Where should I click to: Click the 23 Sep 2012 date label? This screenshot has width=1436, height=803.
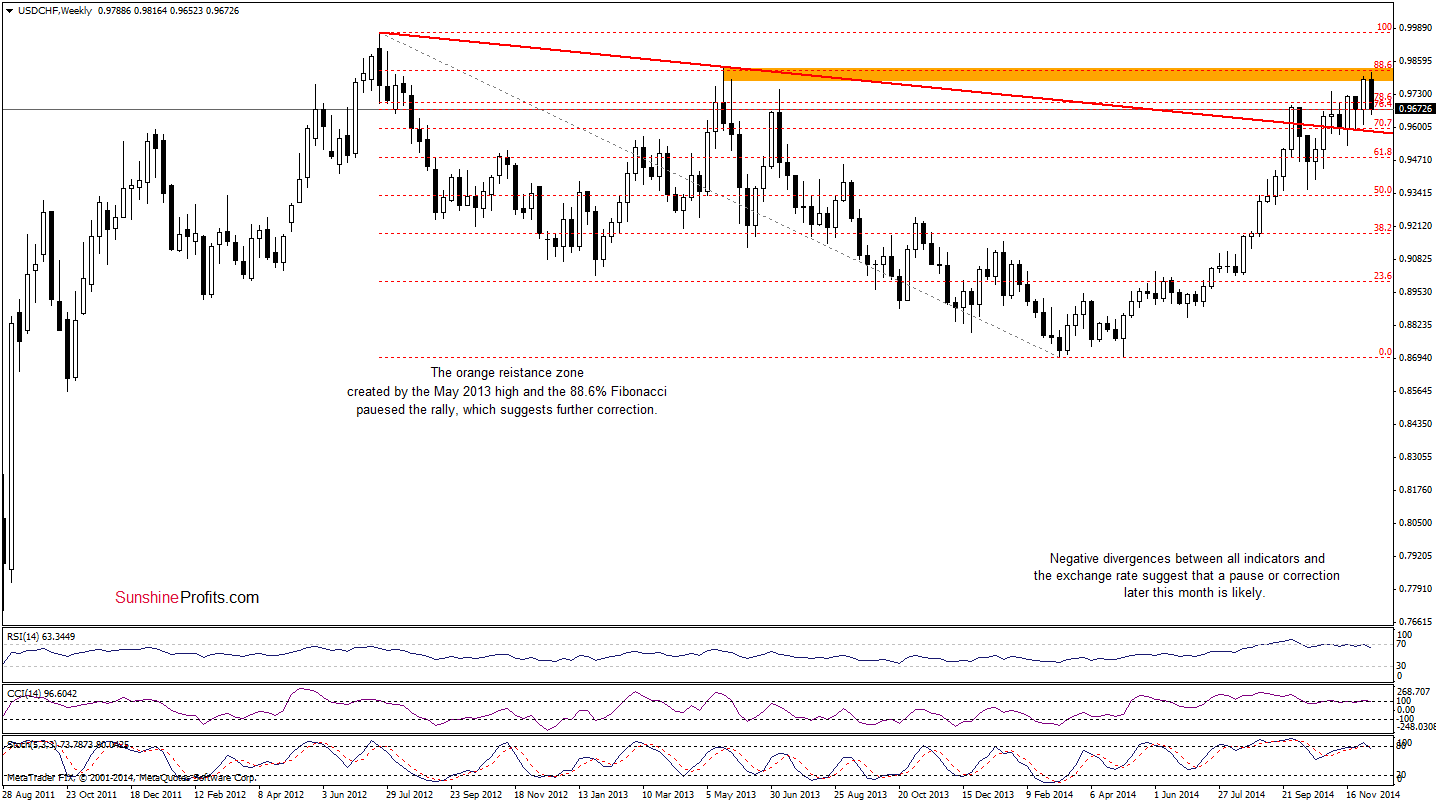pos(475,794)
